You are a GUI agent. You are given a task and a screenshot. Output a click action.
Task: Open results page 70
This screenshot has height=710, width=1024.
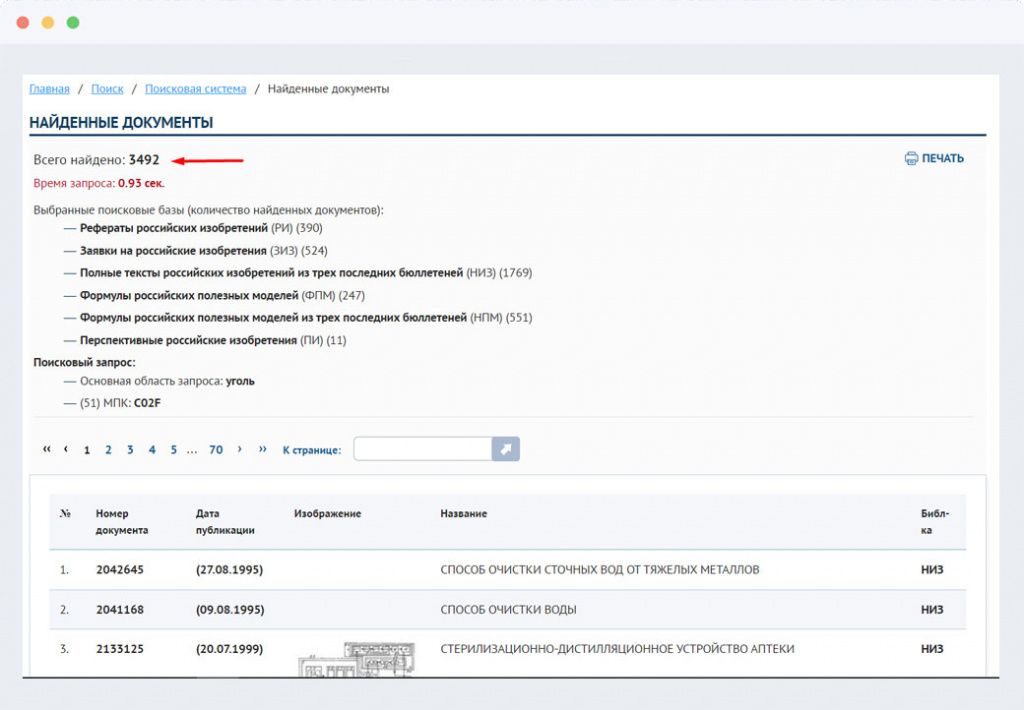click(x=215, y=450)
